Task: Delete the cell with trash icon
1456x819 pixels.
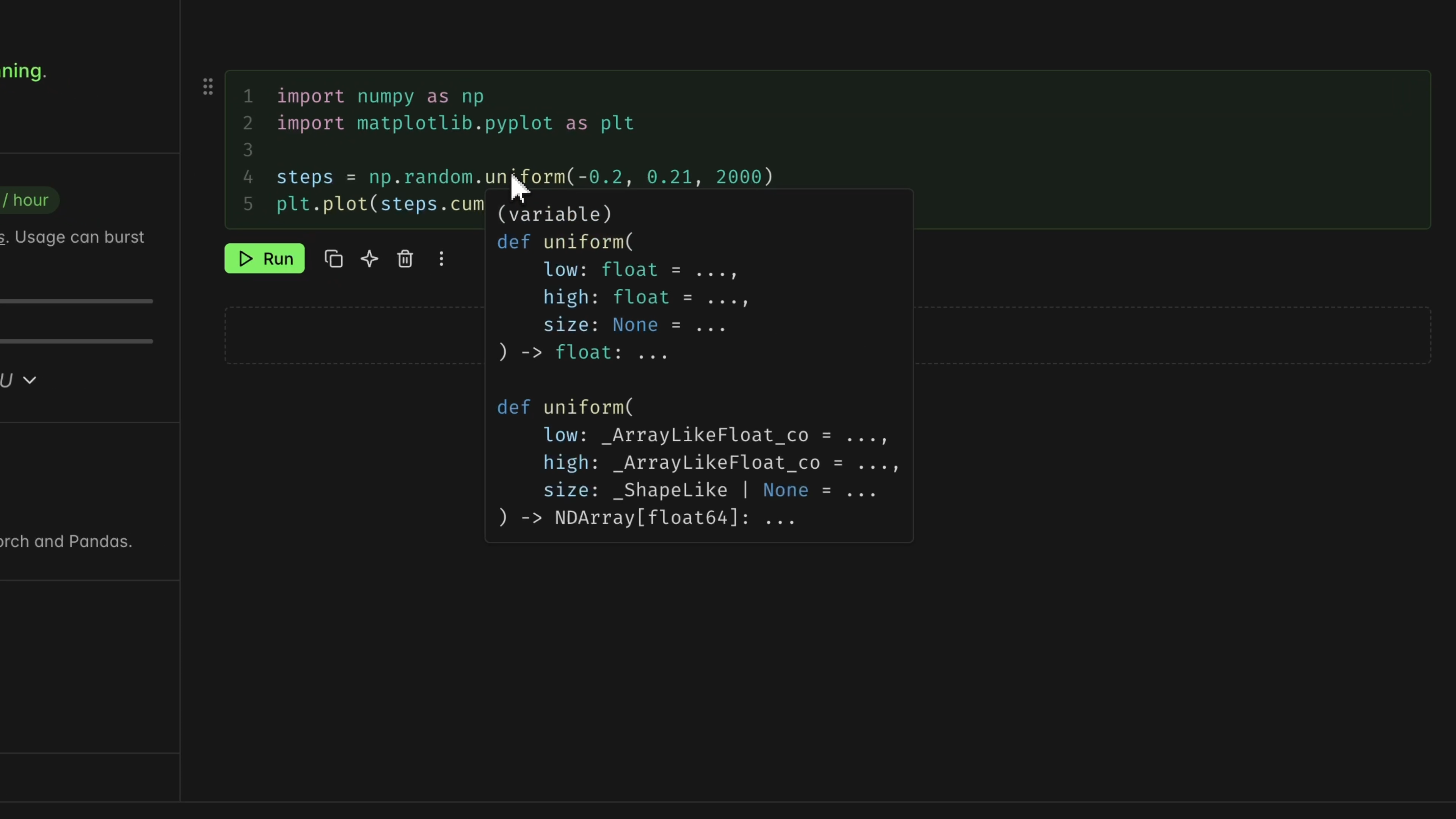Action: pos(405,259)
